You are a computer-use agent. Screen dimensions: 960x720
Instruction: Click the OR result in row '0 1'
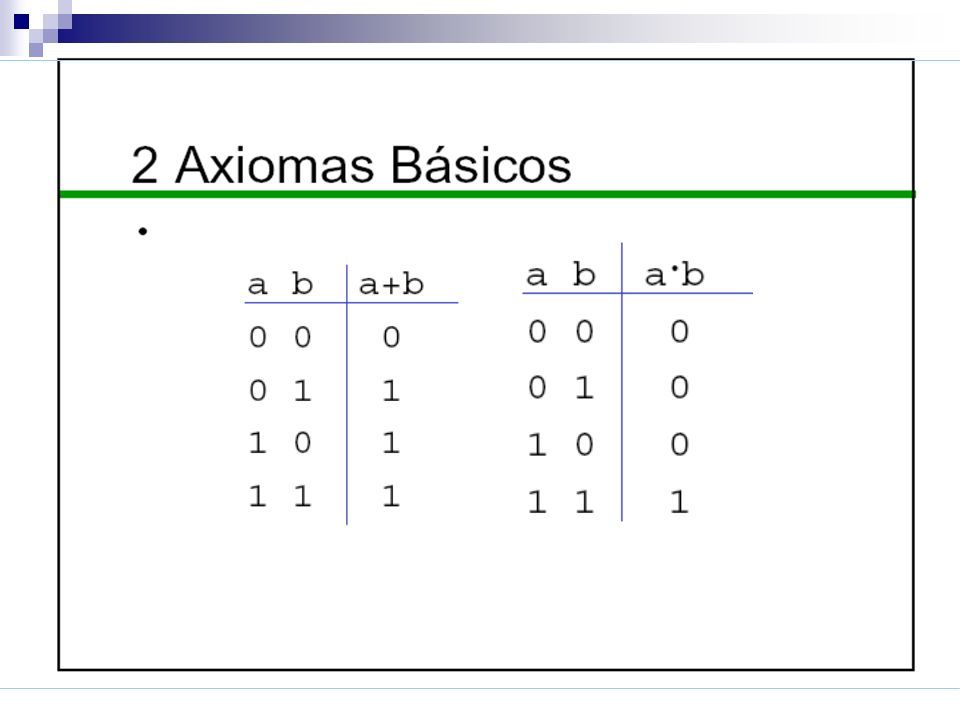click(391, 391)
